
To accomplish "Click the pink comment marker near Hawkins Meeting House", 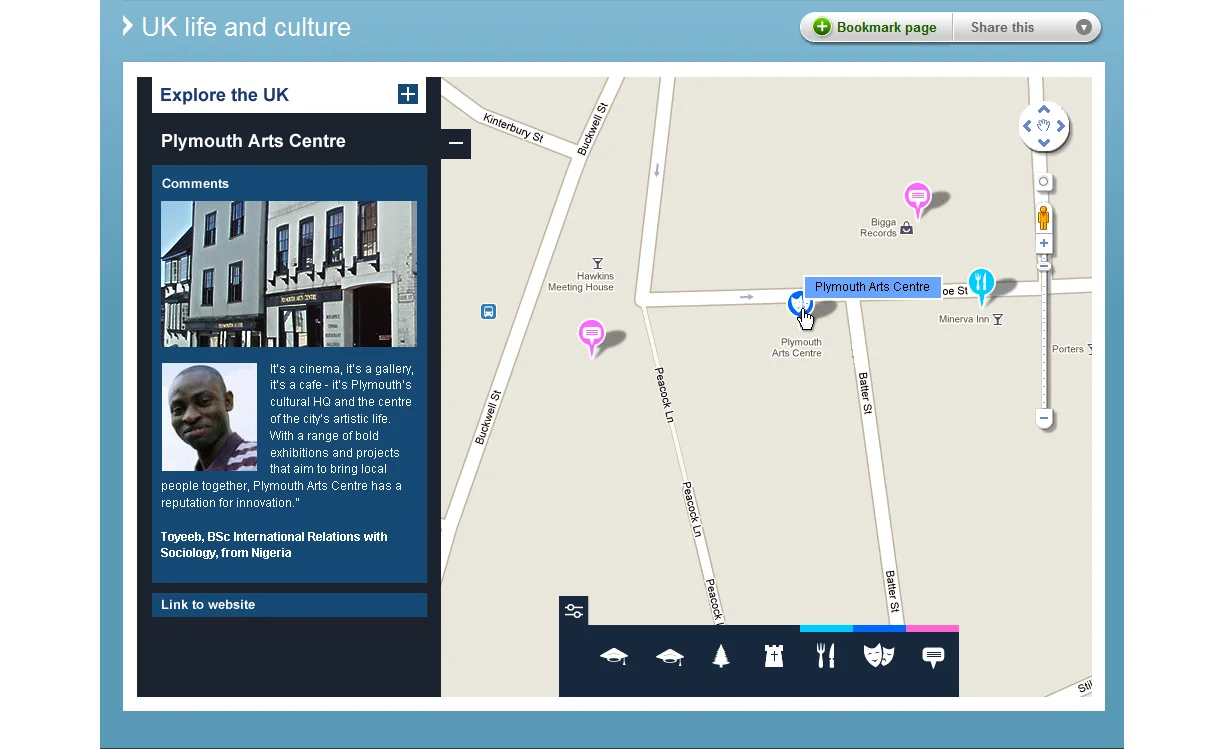I will click(x=592, y=337).
